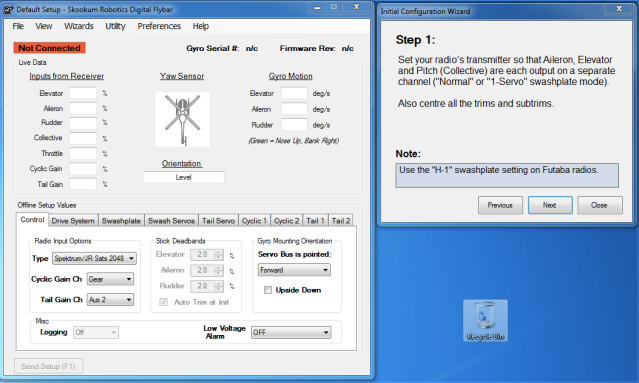Toggle Auto Trim at Init checkbox
Image resolution: width=639 pixels, height=383 pixels.
tap(163, 302)
